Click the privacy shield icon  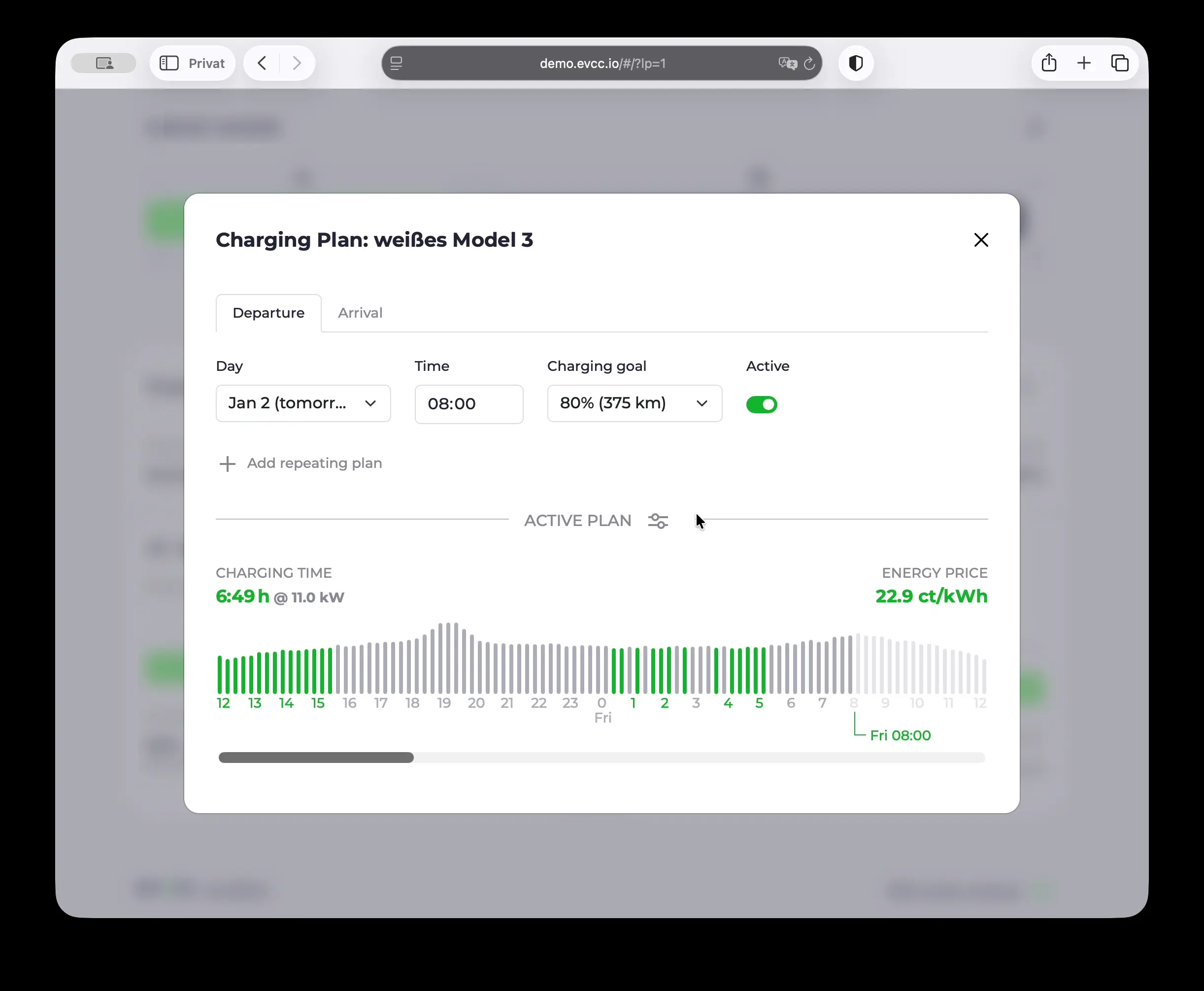point(855,63)
